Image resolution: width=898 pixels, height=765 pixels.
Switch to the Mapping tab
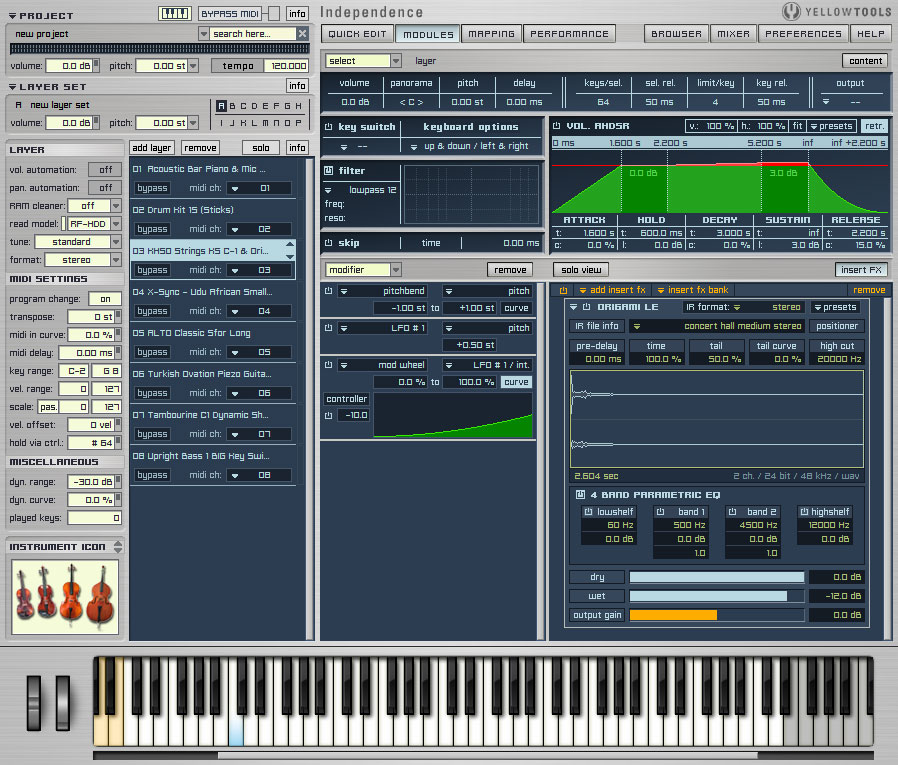(x=491, y=34)
